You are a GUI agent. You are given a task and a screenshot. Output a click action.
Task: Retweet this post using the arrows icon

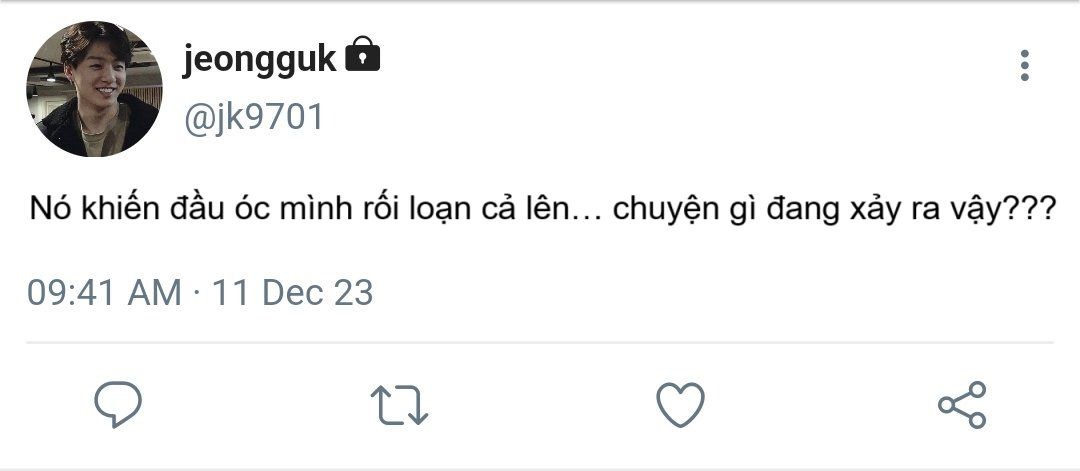click(400, 405)
